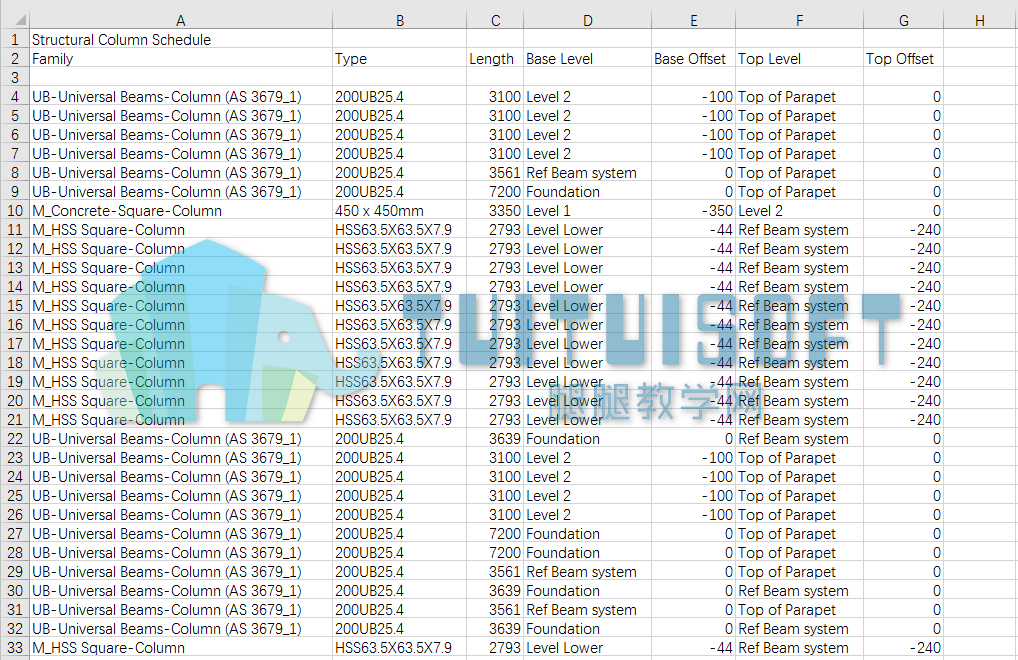Click the "Top Offset" heading cell

pyautogui.click(x=903, y=59)
